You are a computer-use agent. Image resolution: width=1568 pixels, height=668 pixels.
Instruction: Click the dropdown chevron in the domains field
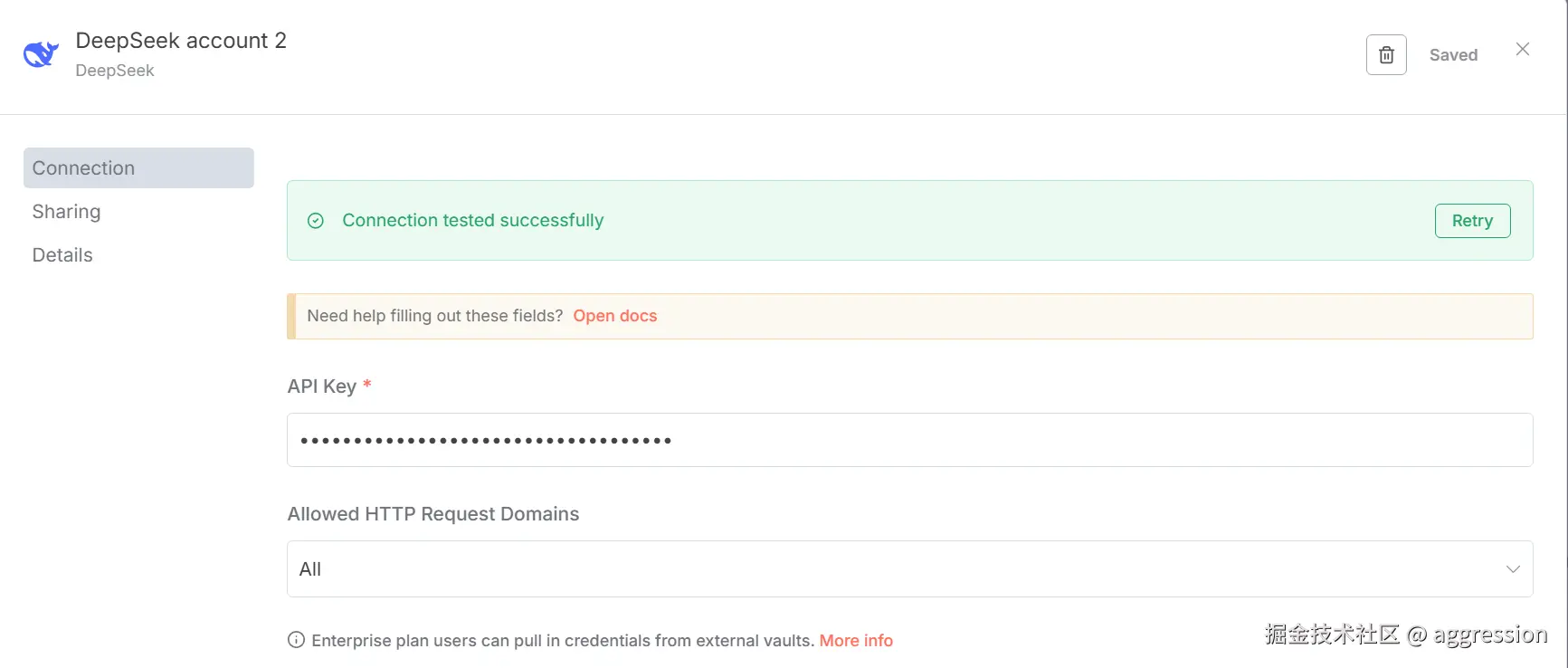[x=1513, y=569]
